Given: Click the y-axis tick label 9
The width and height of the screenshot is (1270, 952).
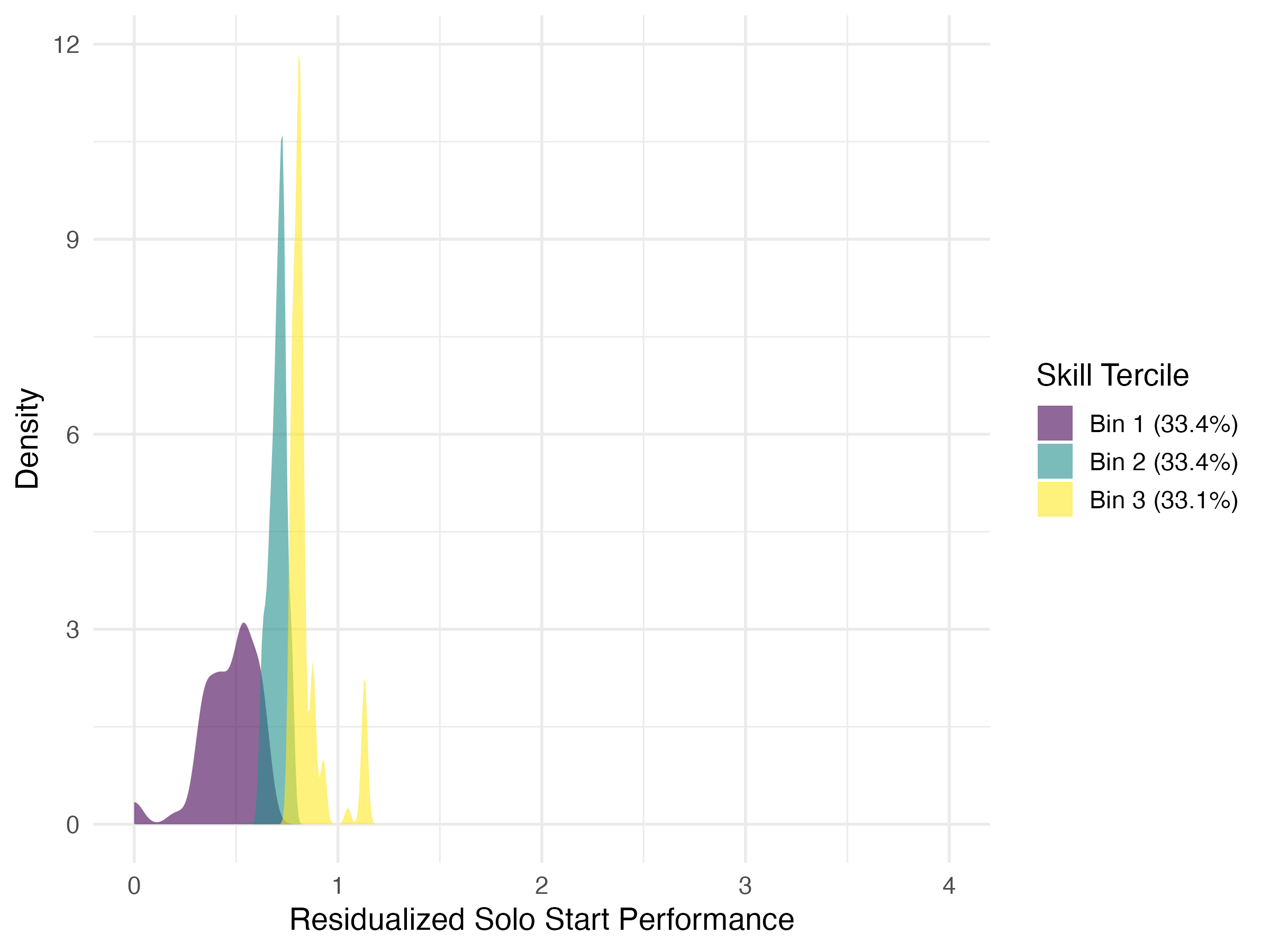Looking at the screenshot, I should point(72,240).
